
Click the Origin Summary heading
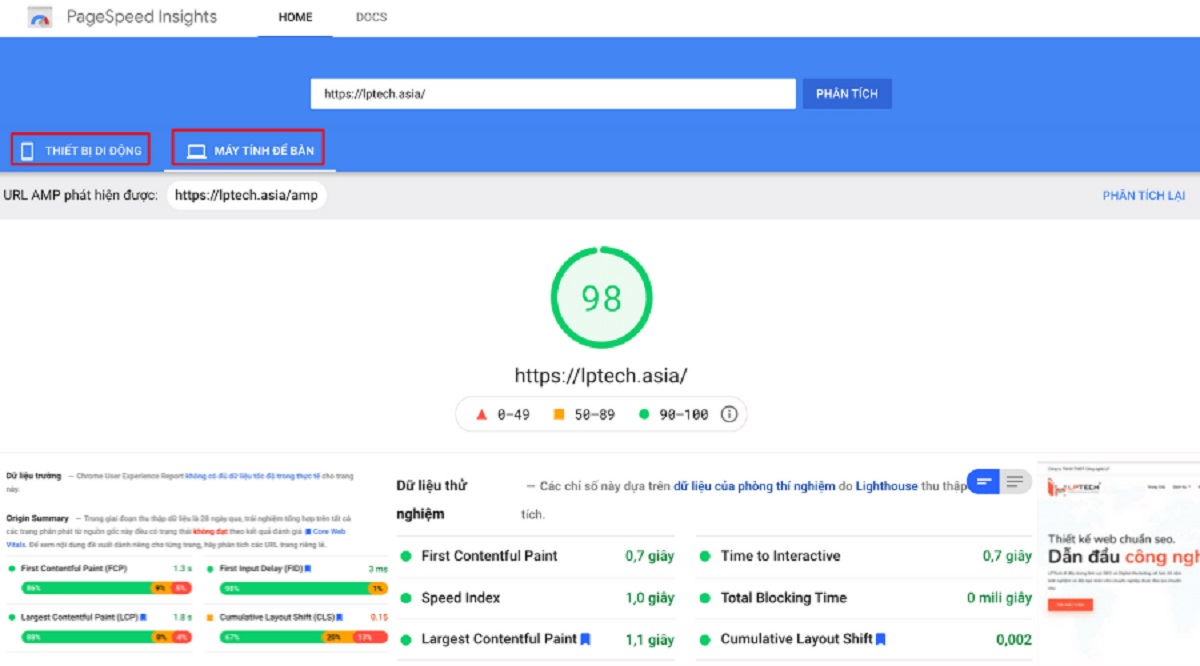click(x=37, y=518)
